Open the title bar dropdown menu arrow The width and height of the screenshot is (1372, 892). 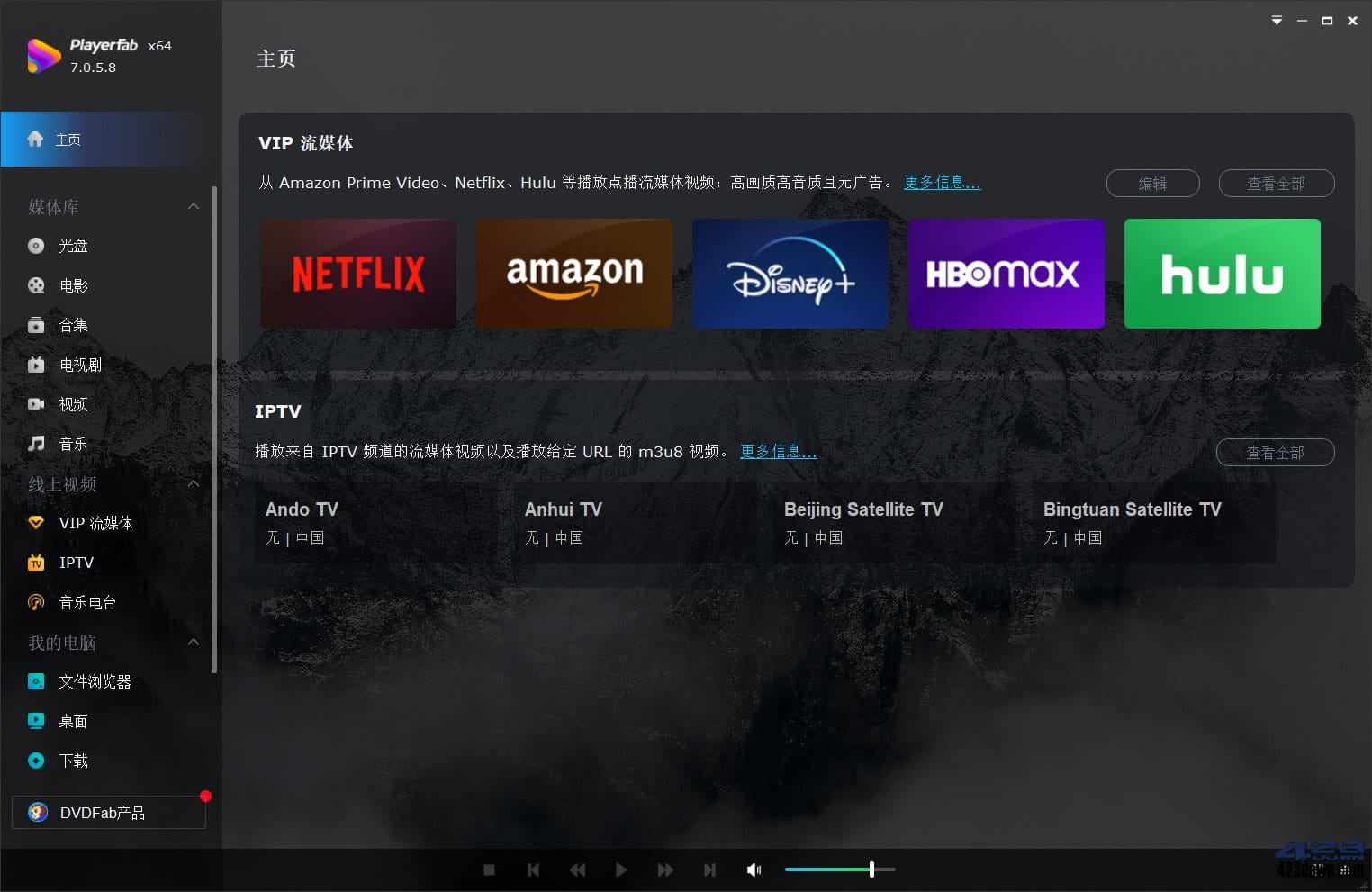(1277, 20)
